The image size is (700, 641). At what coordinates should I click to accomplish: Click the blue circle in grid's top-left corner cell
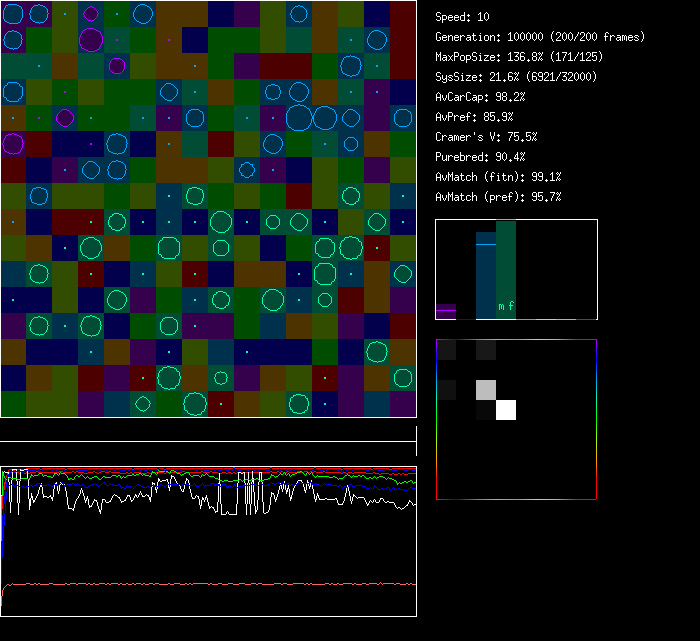coord(12,13)
